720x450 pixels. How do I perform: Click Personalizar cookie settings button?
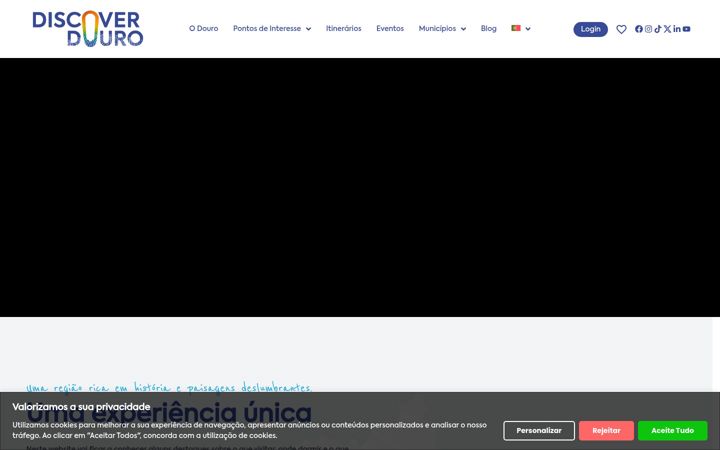pos(539,431)
